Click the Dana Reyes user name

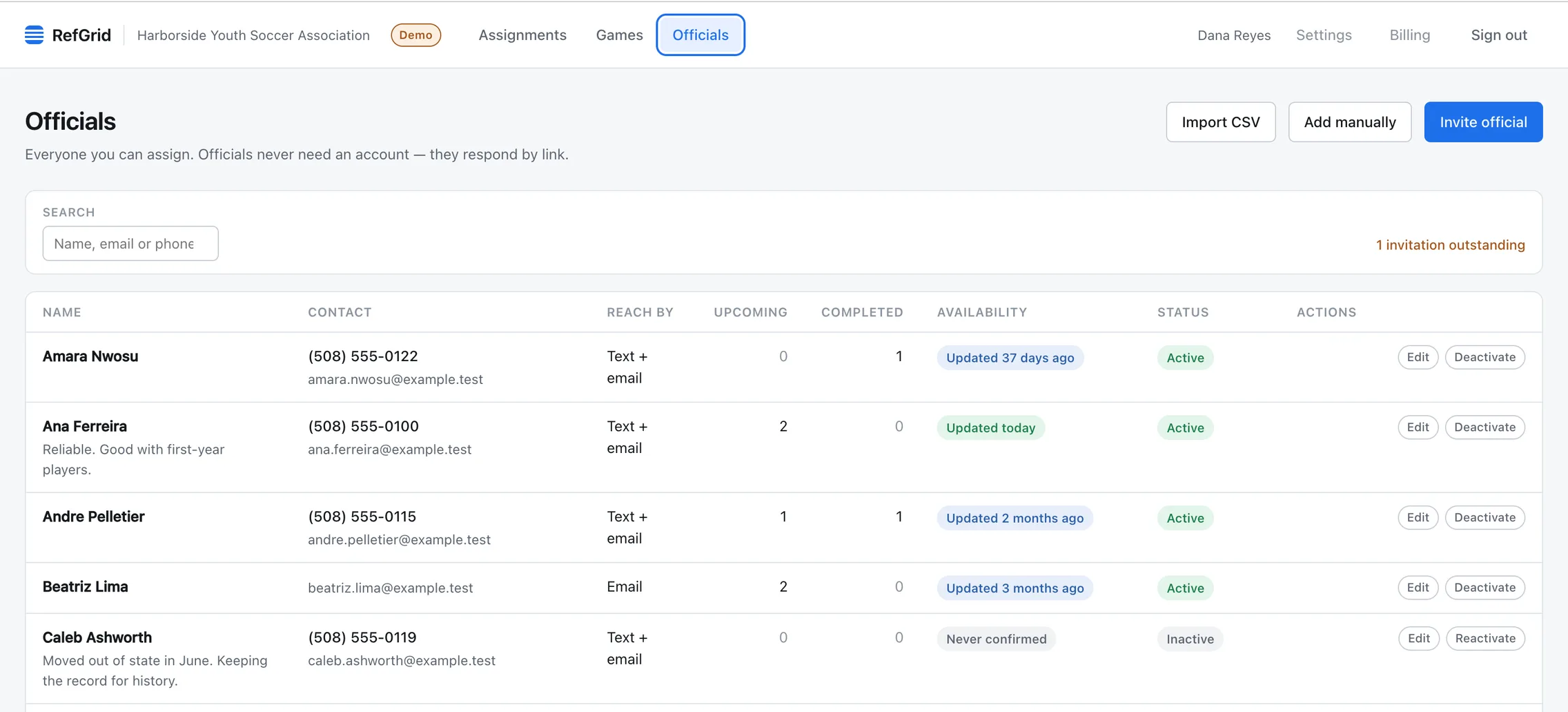(1233, 35)
